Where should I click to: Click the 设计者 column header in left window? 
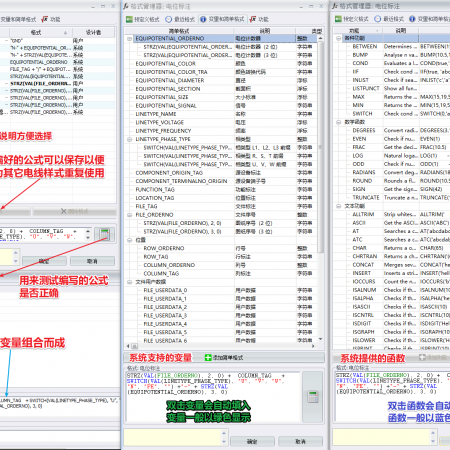(x=94, y=32)
